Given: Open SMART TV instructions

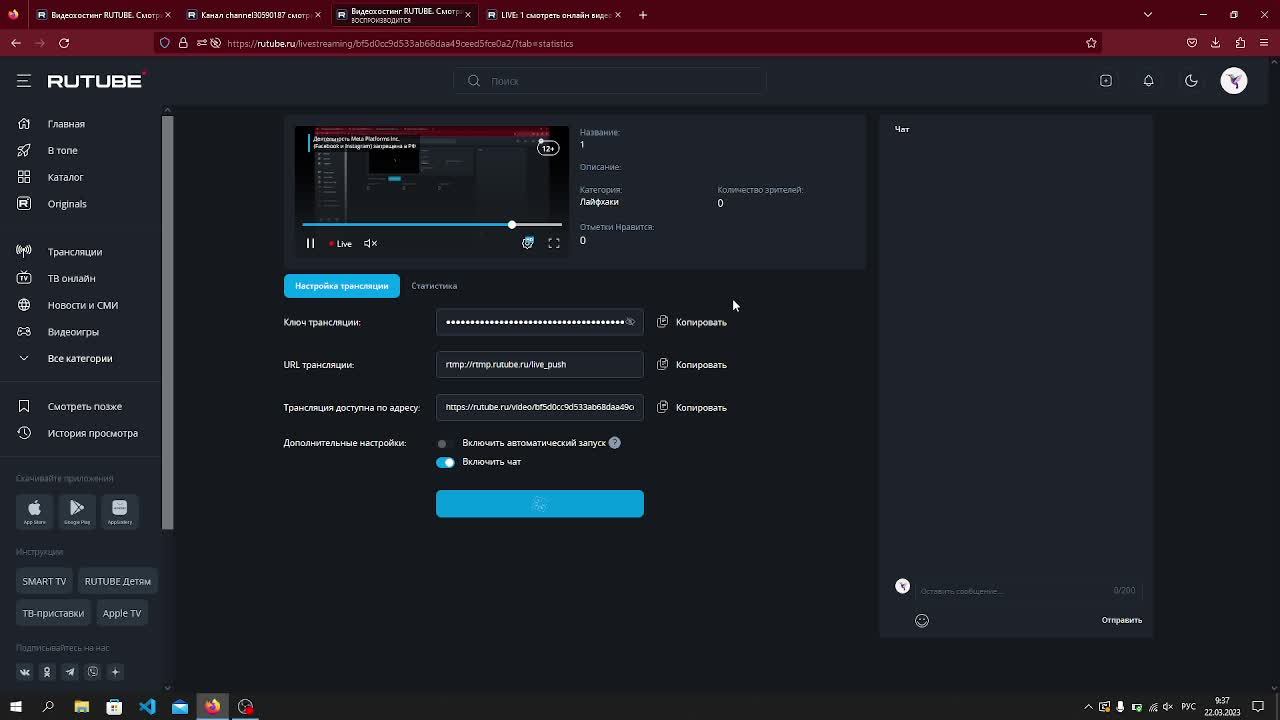Looking at the screenshot, I should pyautogui.click(x=44, y=581).
